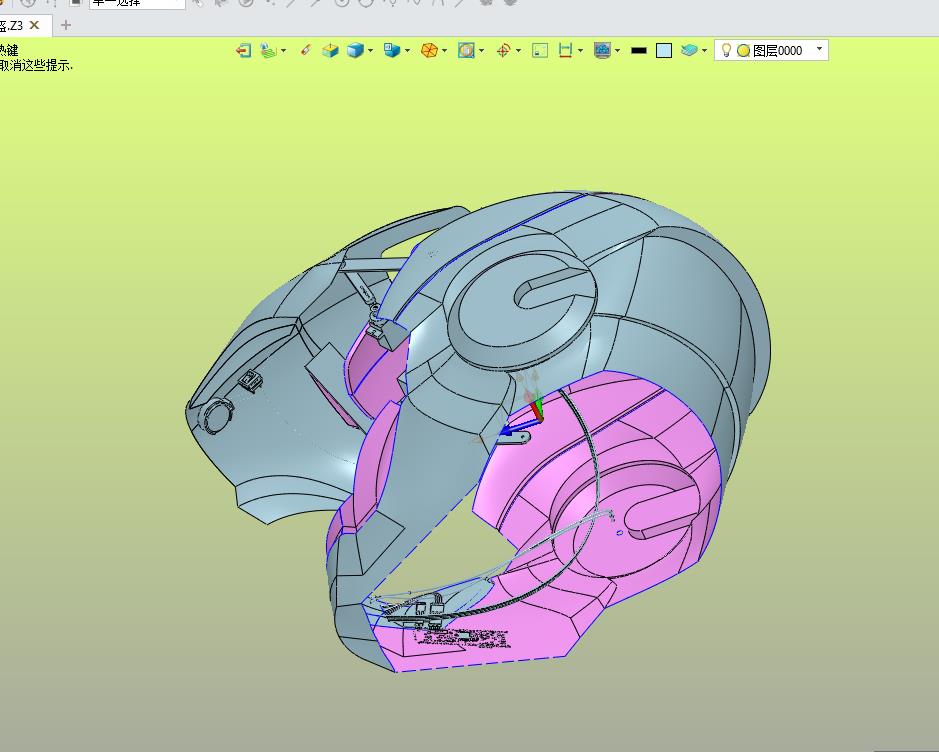Click the blue view-orientation cube icon

pyautogui.click(x=392, y=51)
